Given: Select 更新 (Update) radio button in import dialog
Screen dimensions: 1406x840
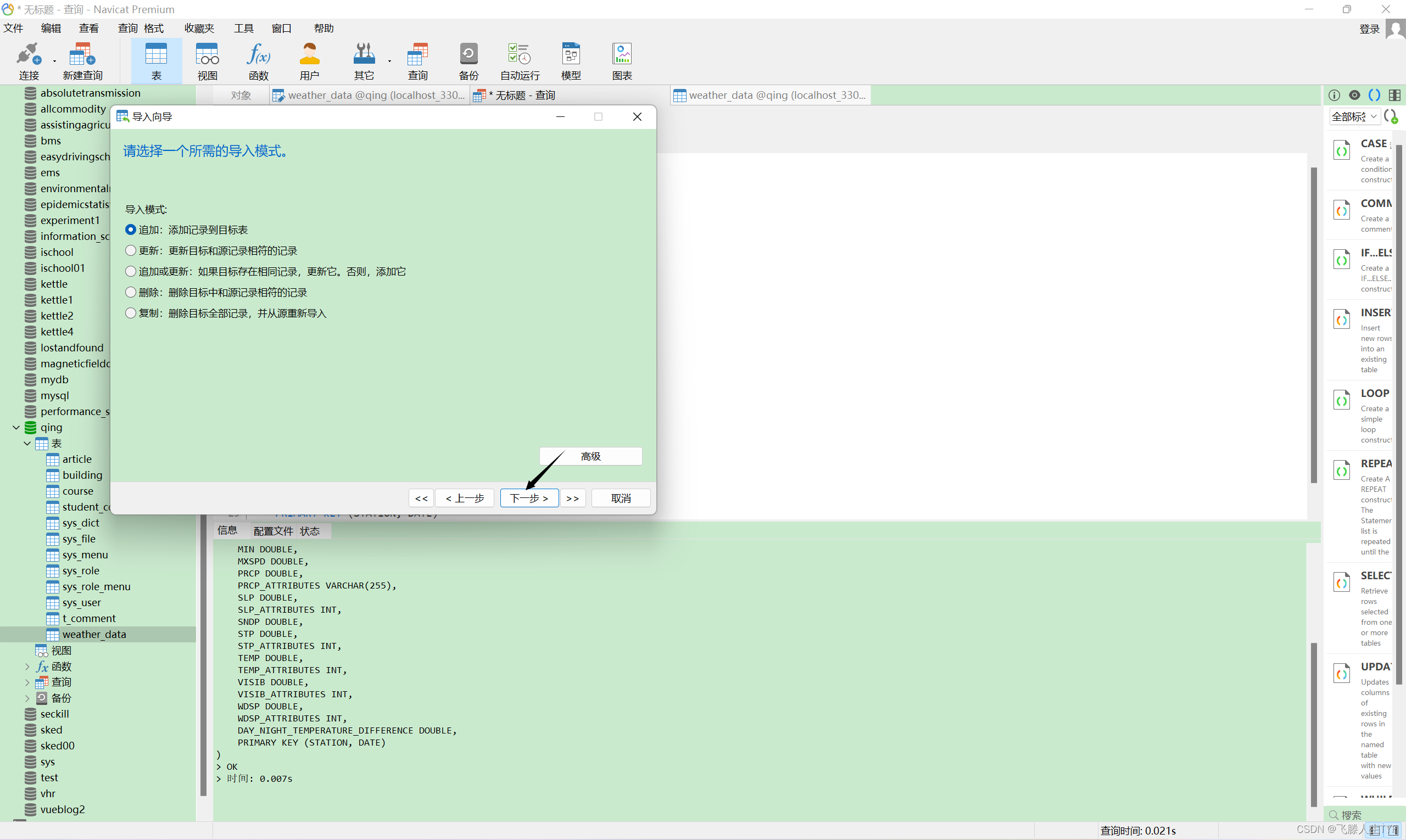Looking at the screenshot, I should [131, 250].
